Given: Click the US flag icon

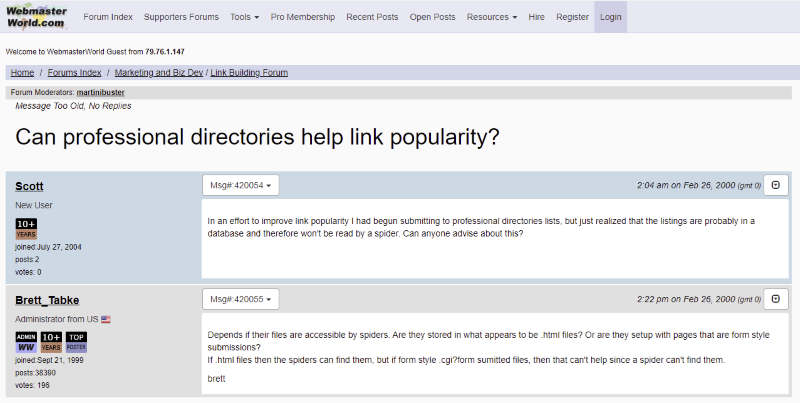Looking at the screenshot, I should (x=106, y=319).
